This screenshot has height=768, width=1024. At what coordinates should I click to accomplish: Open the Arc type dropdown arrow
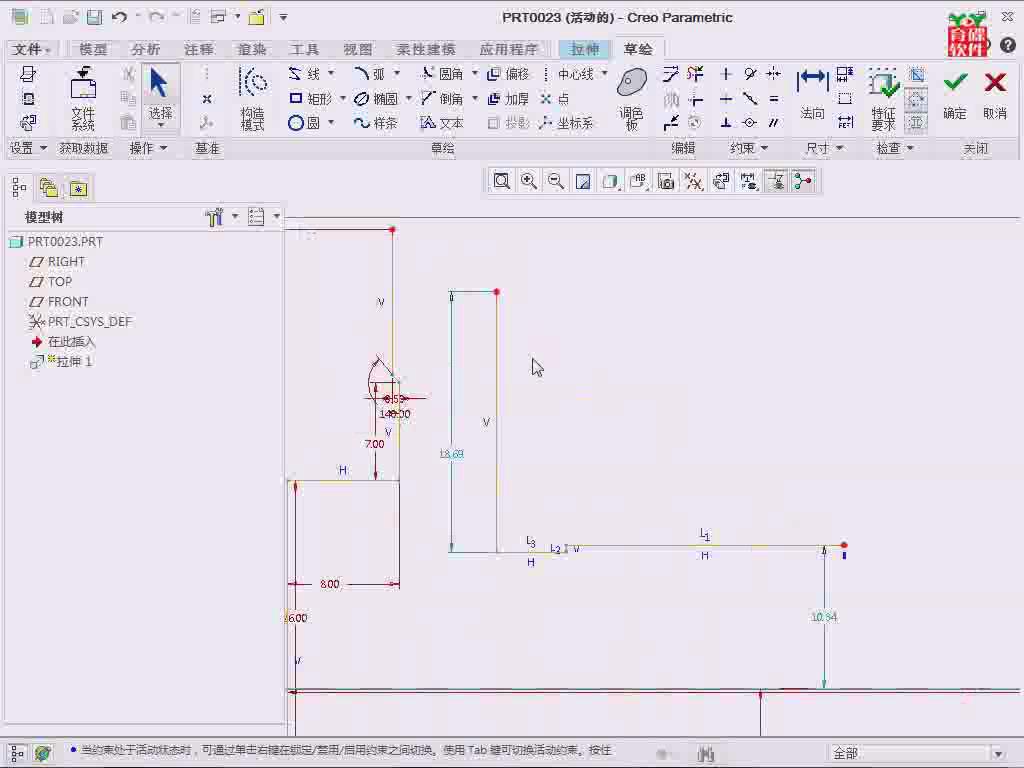(x=396, y=73)
